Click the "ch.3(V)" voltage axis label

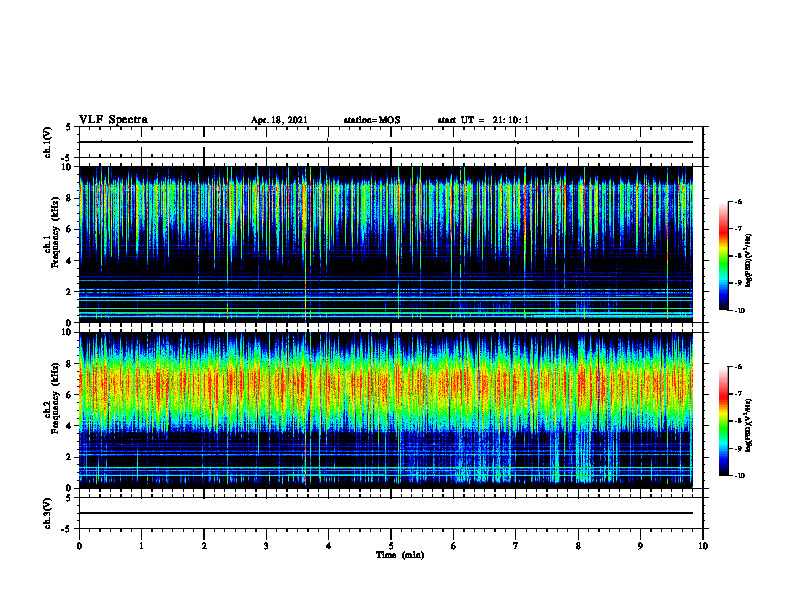point(48,513)
